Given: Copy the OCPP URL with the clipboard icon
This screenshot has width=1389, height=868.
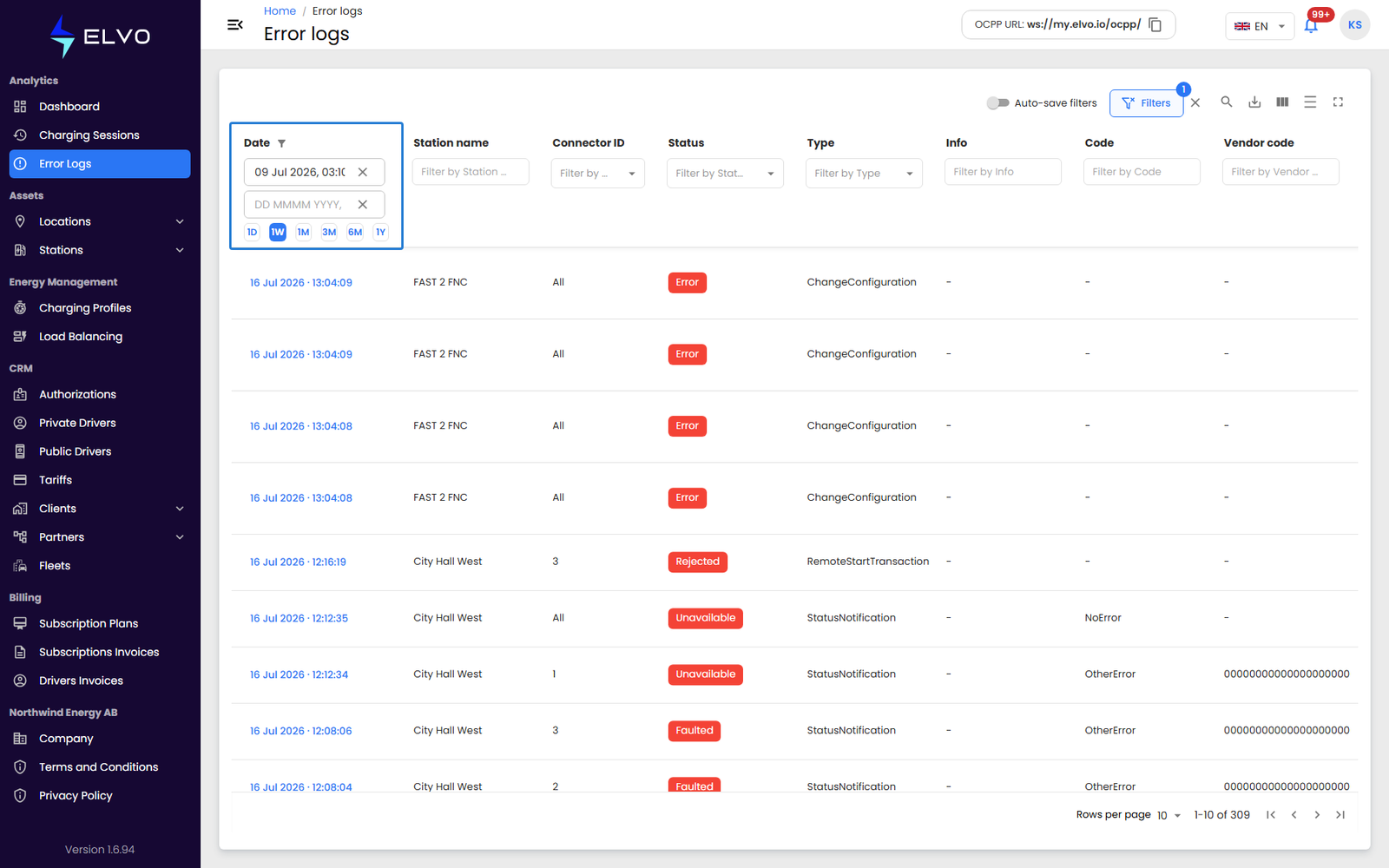Looking at the screenshot, I should pos(1155,24).
